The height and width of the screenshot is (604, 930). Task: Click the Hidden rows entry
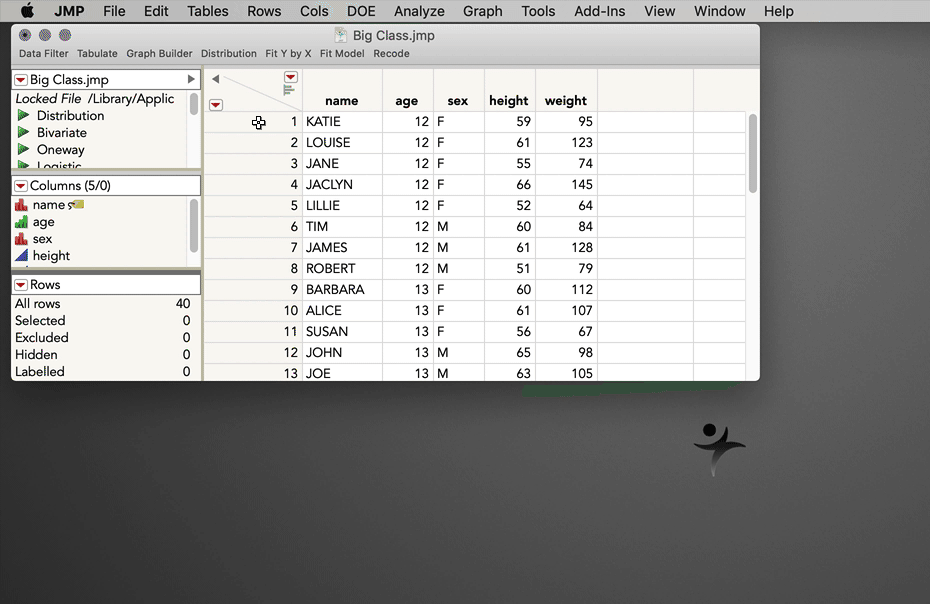pyautogui.click(x=103, y=355)
